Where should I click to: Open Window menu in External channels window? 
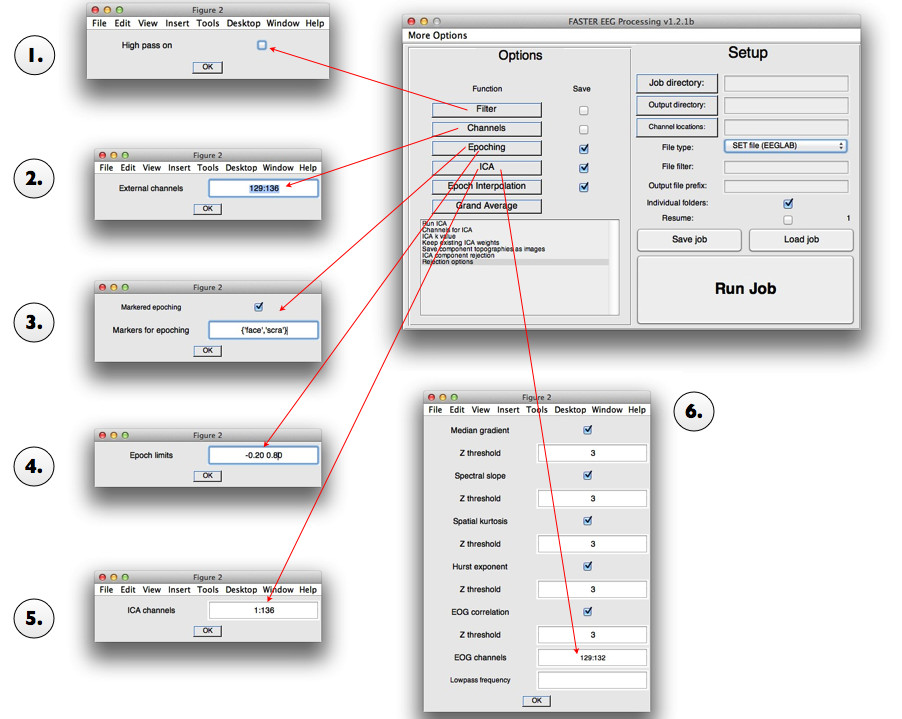[278, 168]
